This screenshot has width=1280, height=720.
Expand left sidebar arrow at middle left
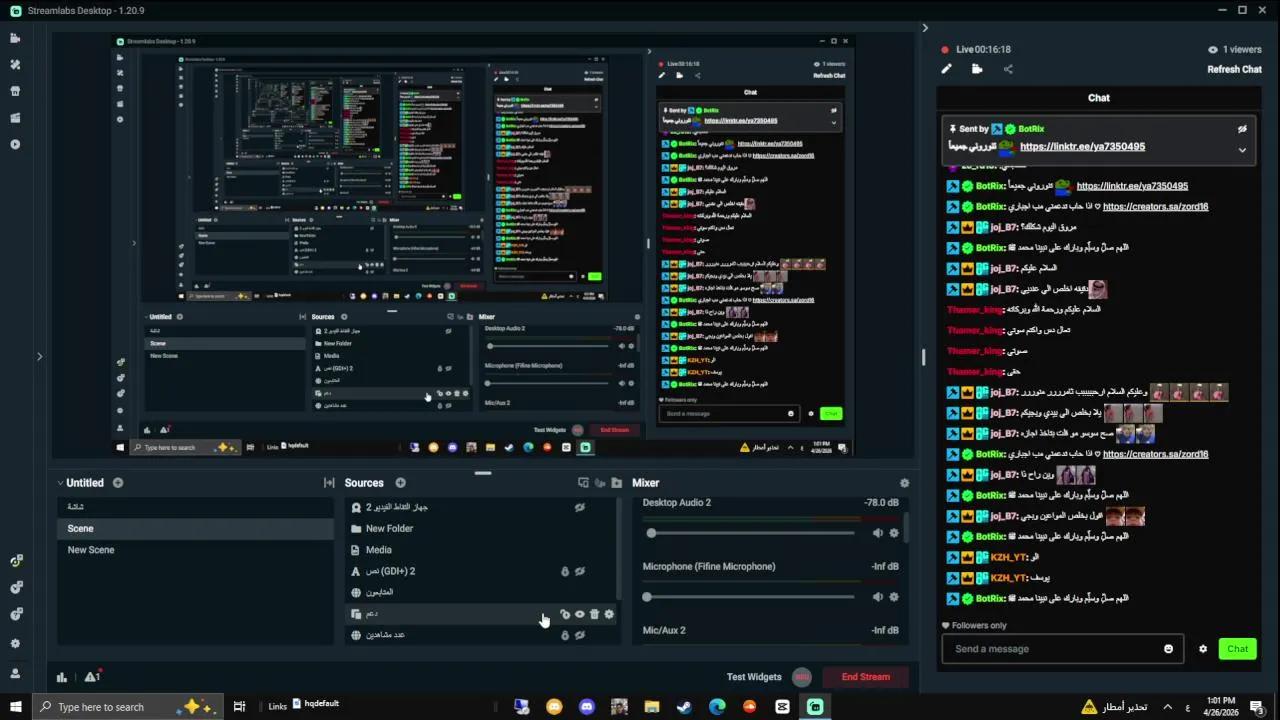click(39, 356)
